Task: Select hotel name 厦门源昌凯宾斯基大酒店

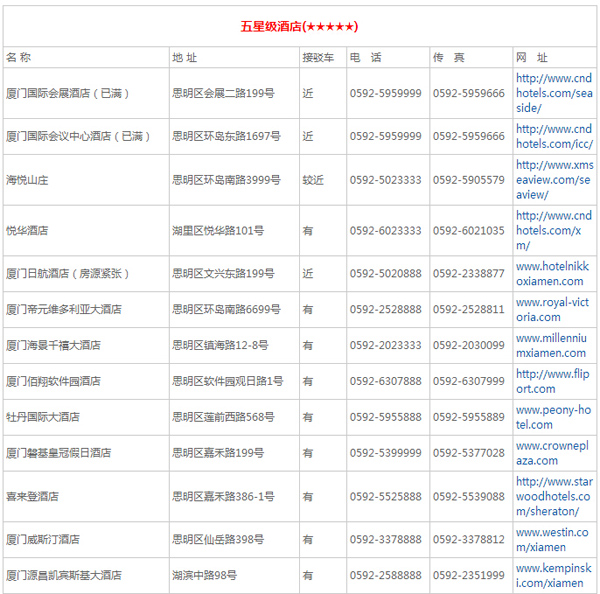Action: [x=64, y=575]
